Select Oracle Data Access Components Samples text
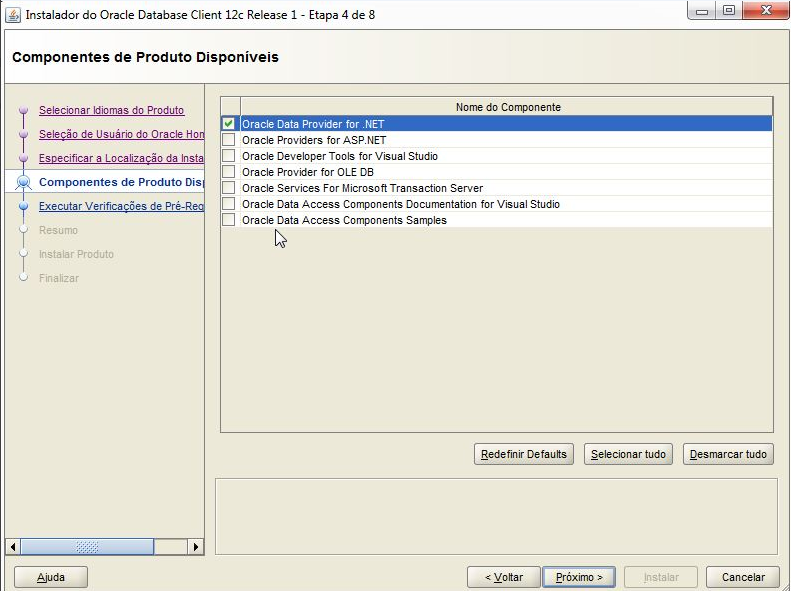Image resolution: width=791 pixels, height=591 pixels. point(344,220)
